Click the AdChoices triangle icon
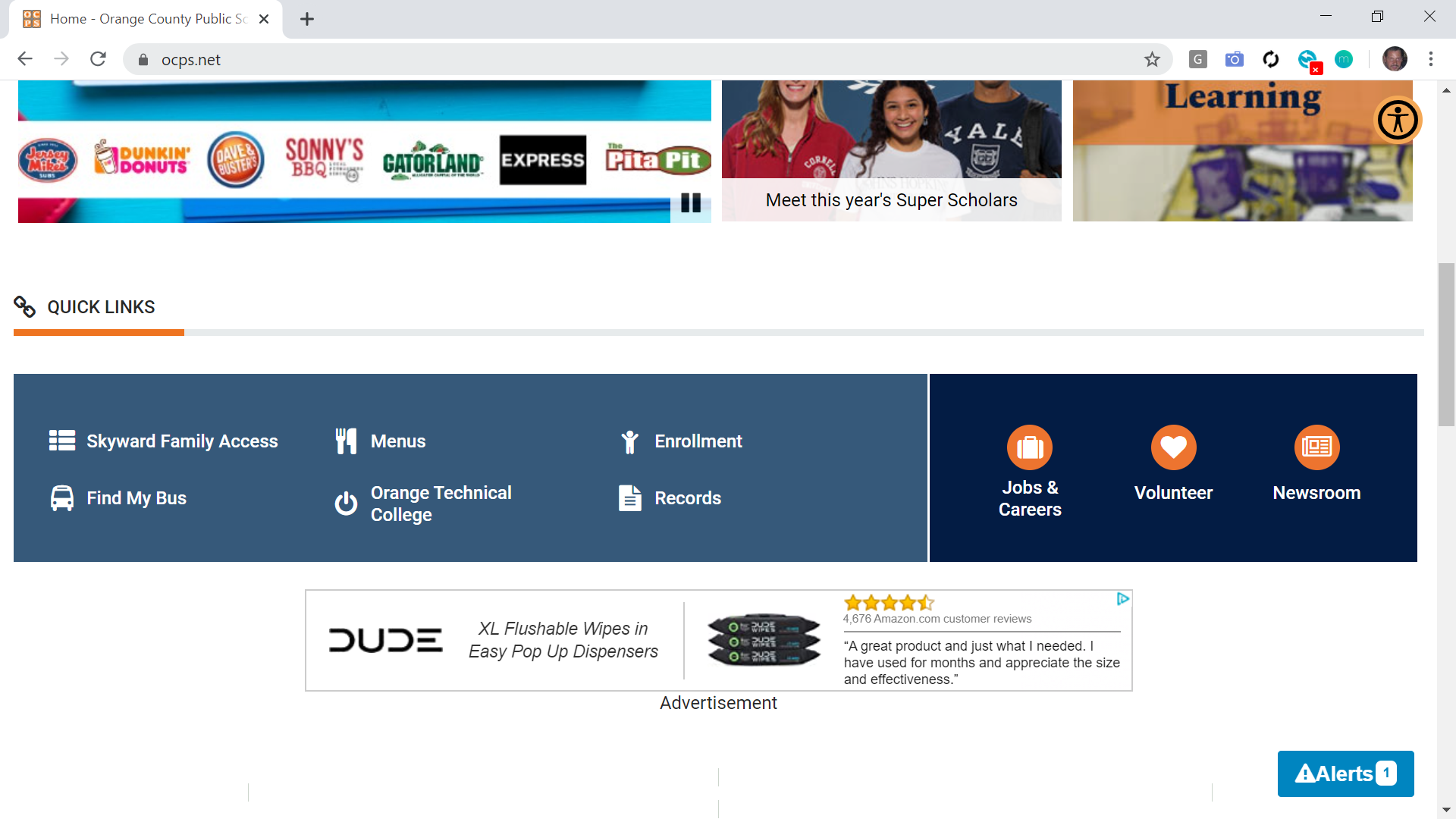1456x819 pixels. (1123, 599)
